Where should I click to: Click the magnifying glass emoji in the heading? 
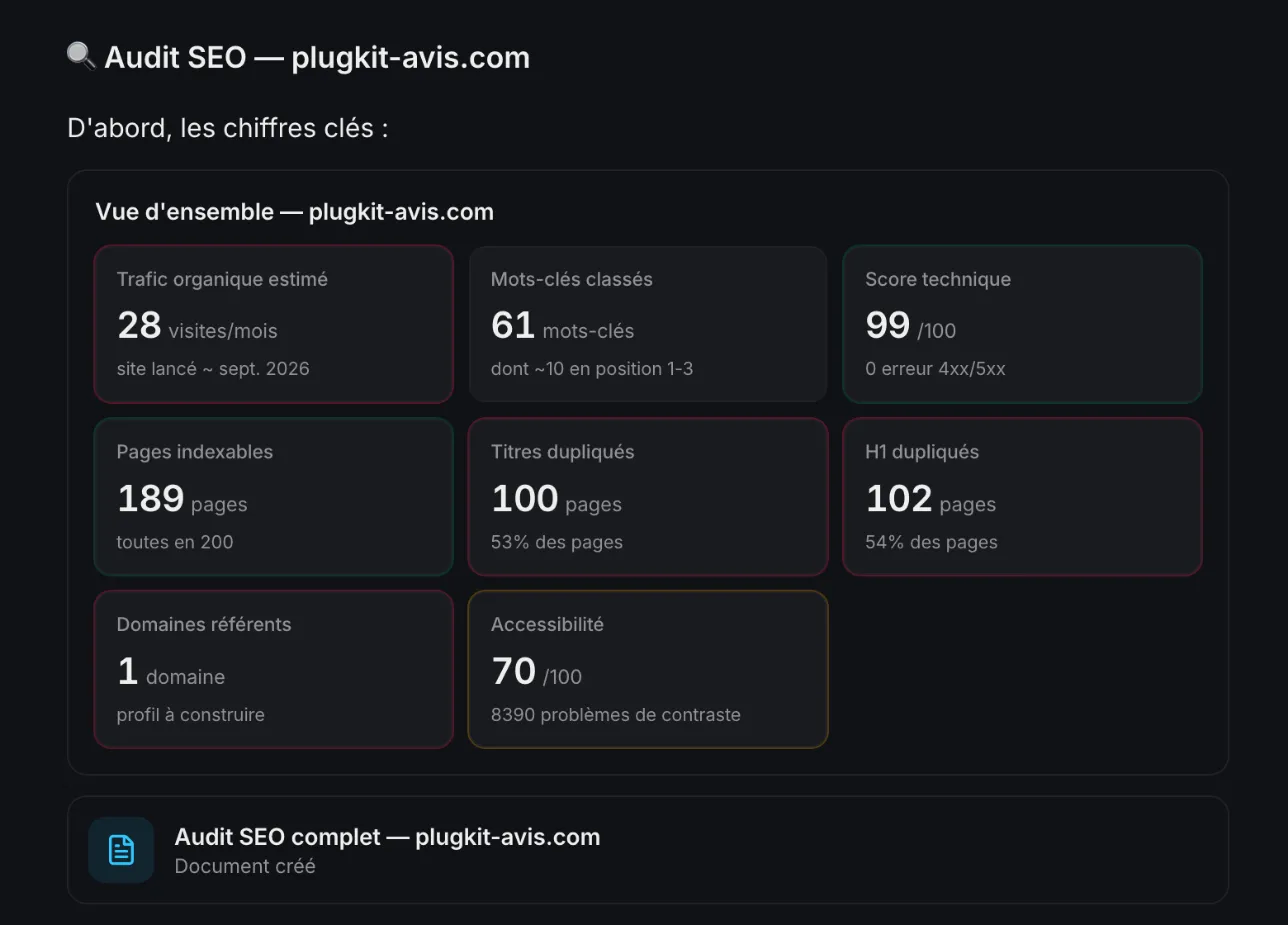81,56
